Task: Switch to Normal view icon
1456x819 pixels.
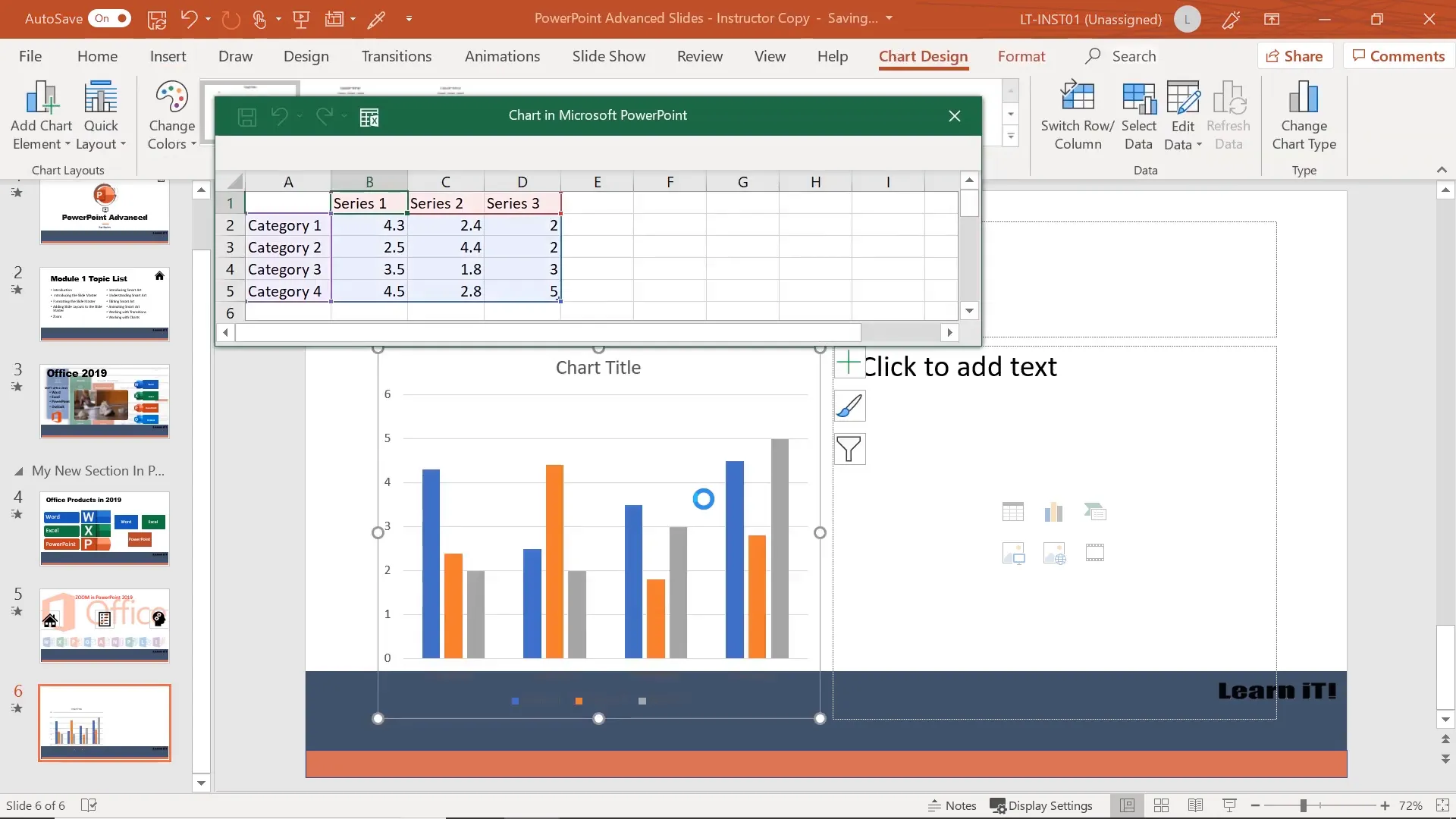Action: tap(1128, 805)
